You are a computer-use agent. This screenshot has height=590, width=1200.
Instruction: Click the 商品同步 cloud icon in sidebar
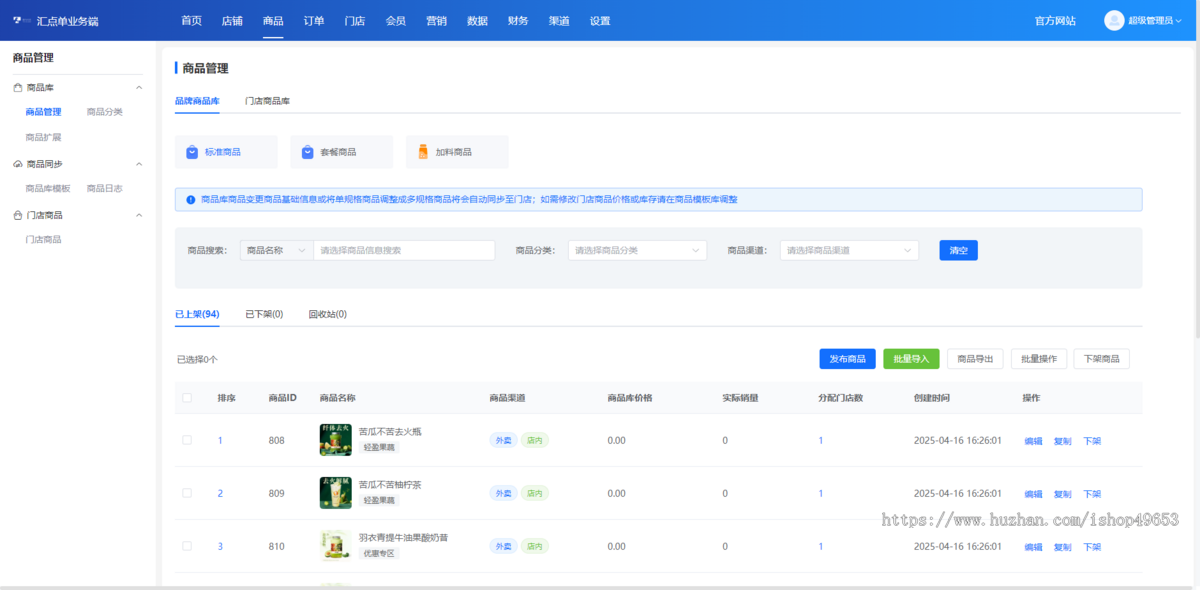click(18, 164)
